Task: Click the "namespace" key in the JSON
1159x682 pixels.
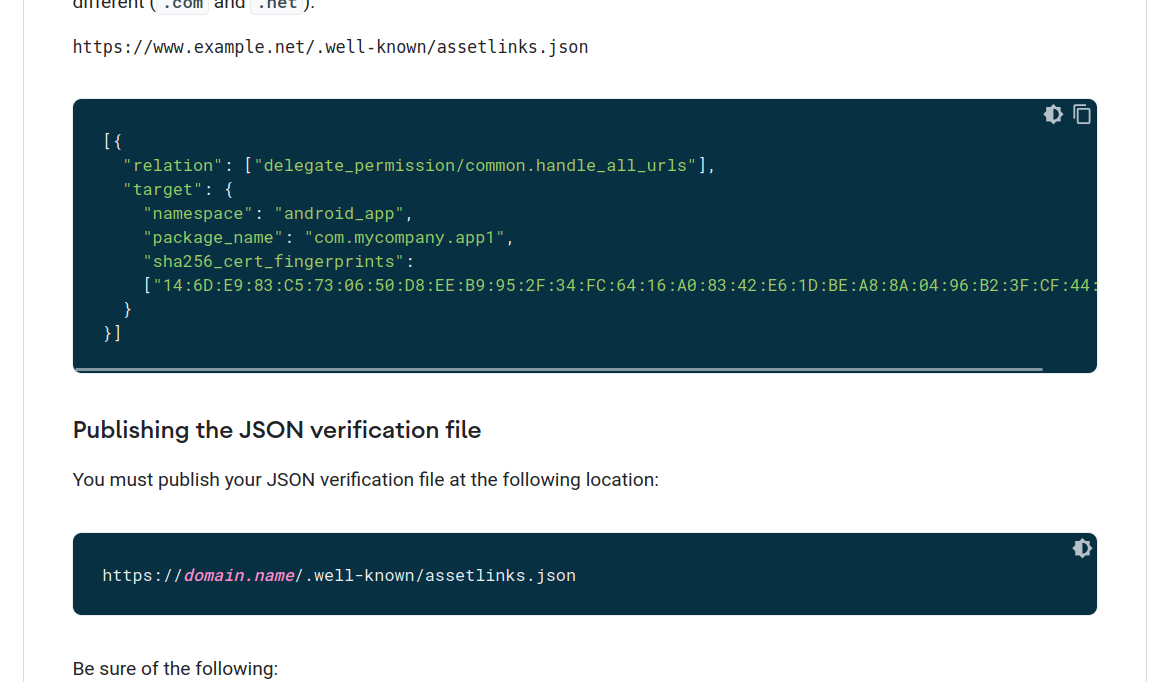Action: point(197,214)
